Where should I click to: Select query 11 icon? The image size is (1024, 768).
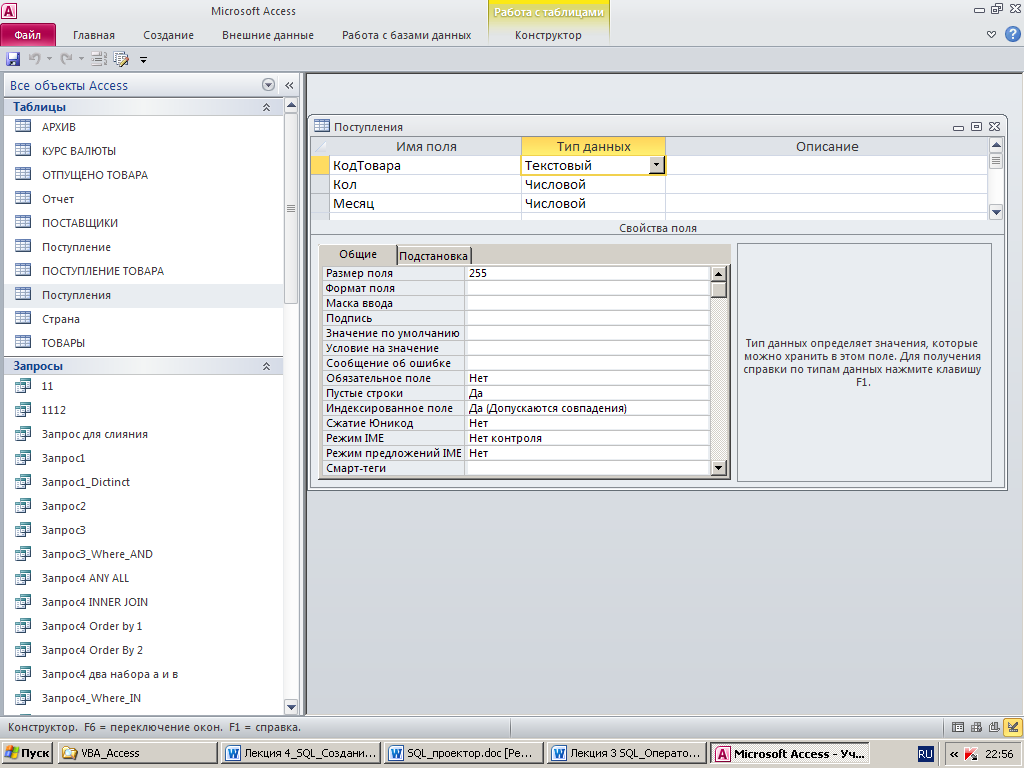coord(23,386)
